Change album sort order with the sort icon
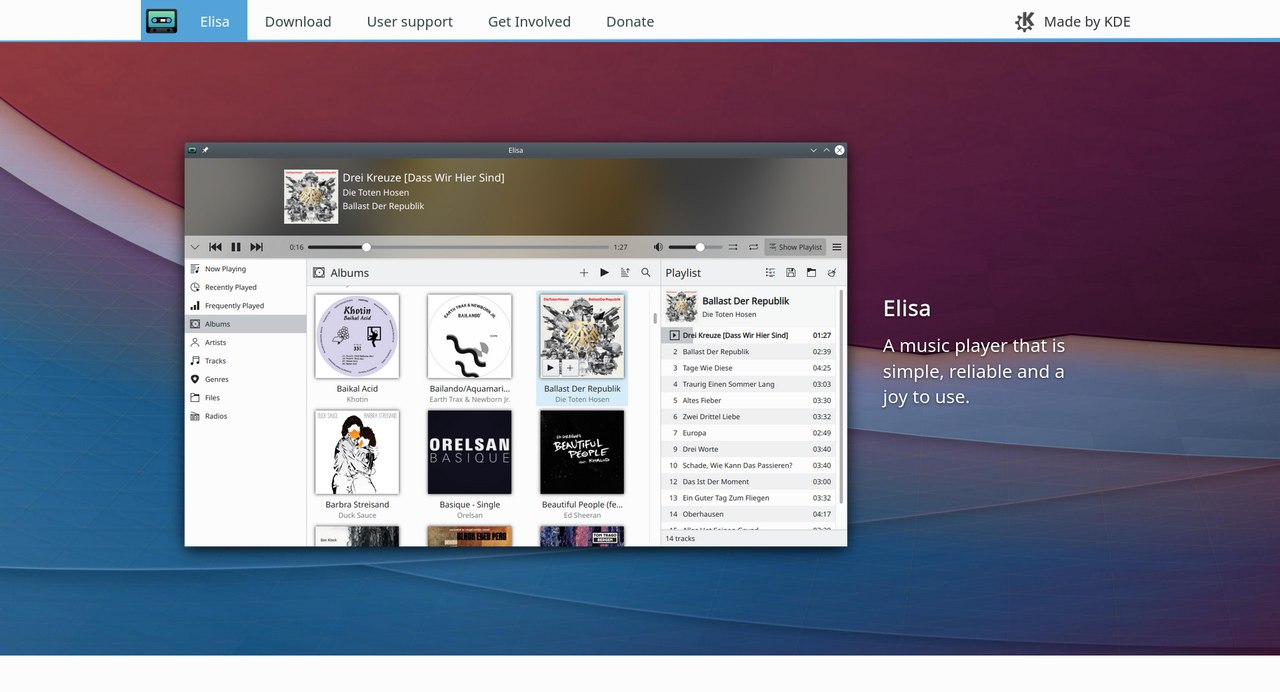 (625, 272)
